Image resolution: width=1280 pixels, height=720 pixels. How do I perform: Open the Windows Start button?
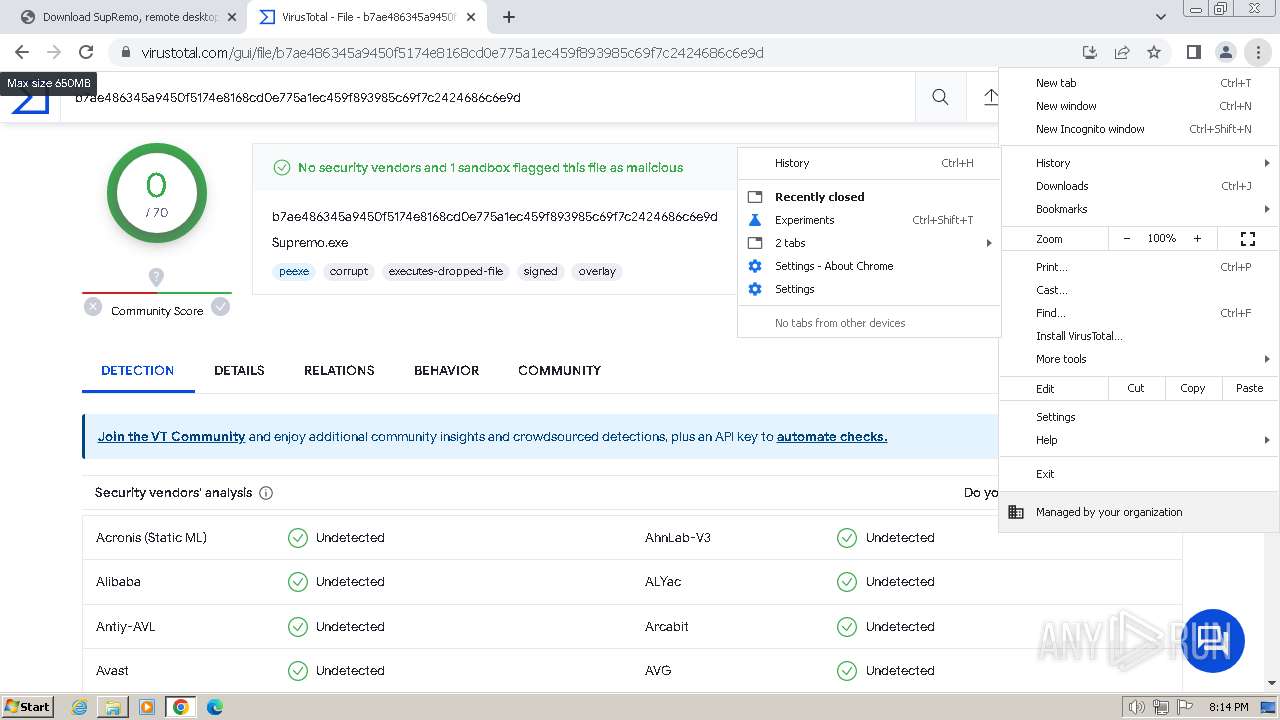coord(28,706)
